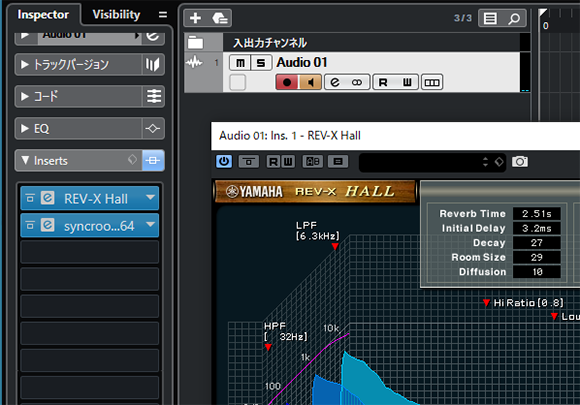
Task: Click the input/output channel folder icon
Action: coord(195,43)
